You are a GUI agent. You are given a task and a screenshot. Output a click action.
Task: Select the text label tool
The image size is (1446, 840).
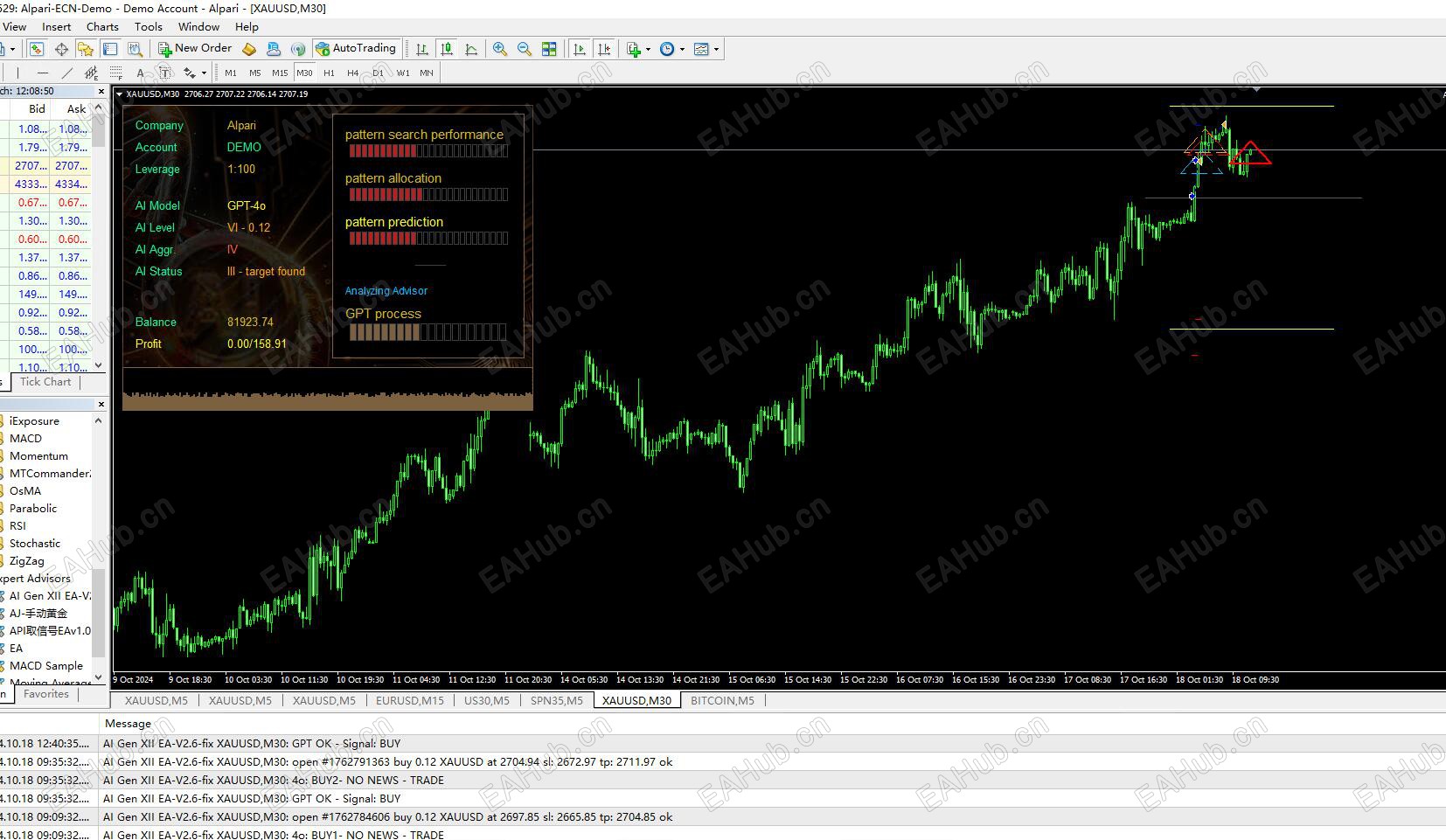tap(164, 73)
